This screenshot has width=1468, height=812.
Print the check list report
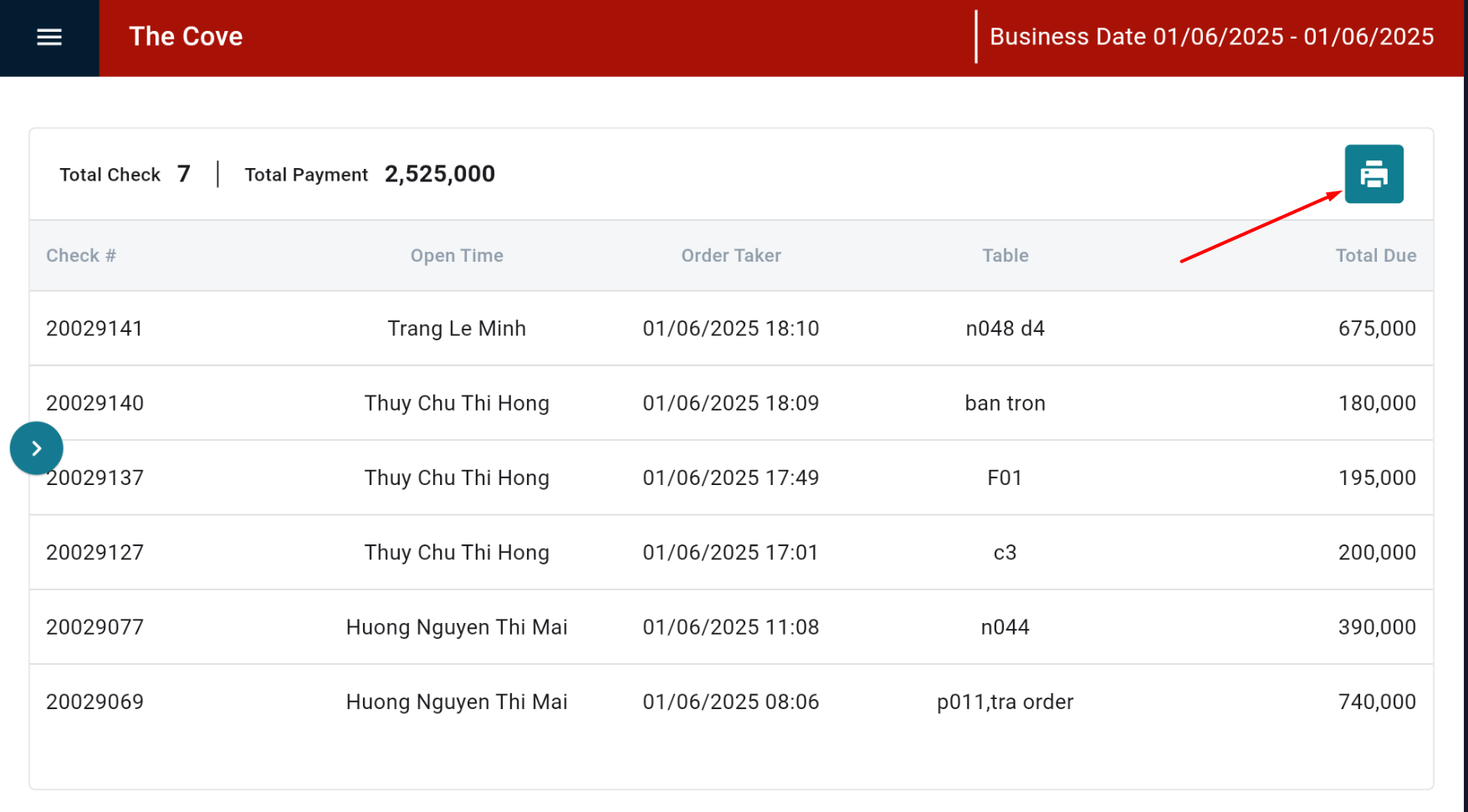coord(1373,174)
